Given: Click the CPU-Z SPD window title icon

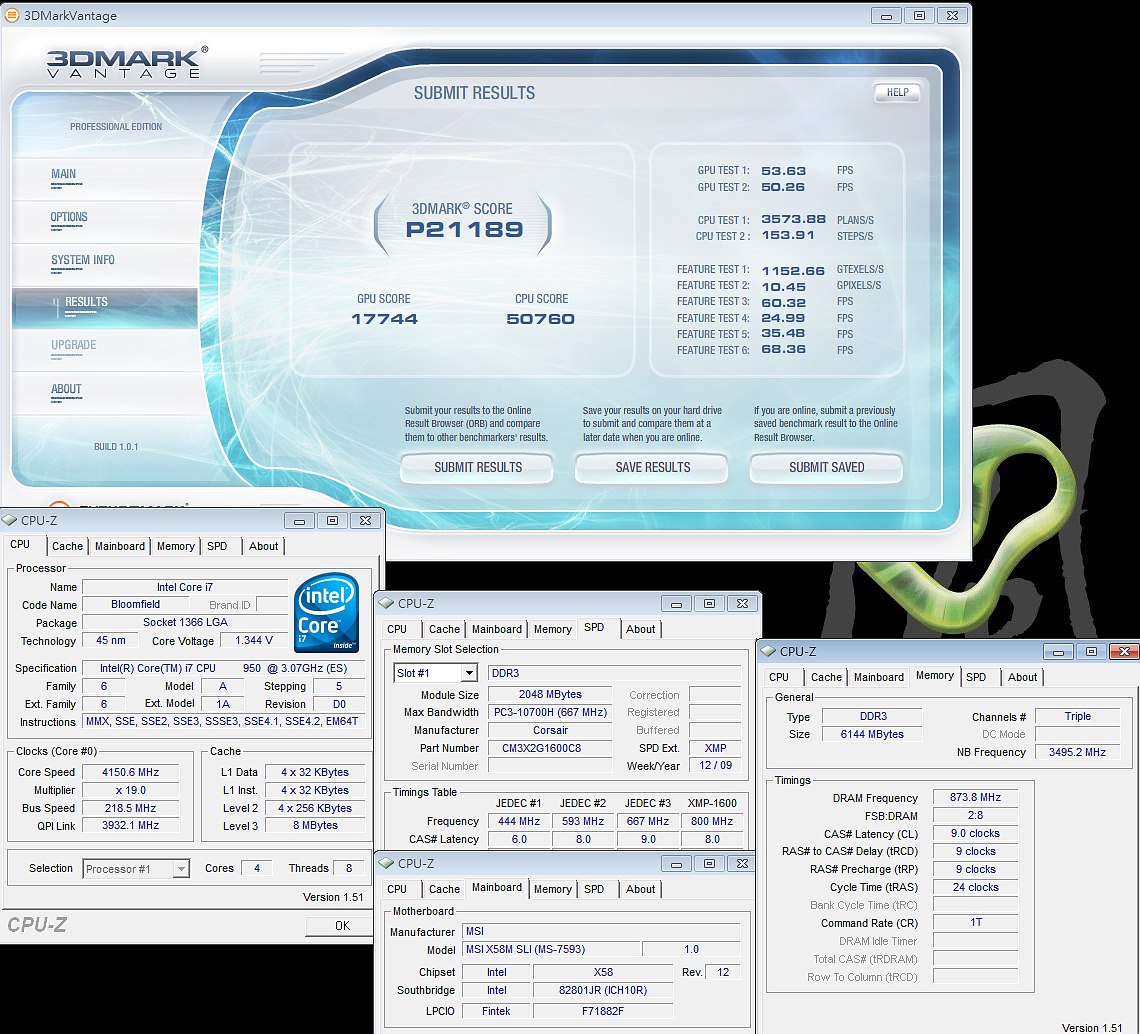Looking at the screenshot, I should [387, 604].
